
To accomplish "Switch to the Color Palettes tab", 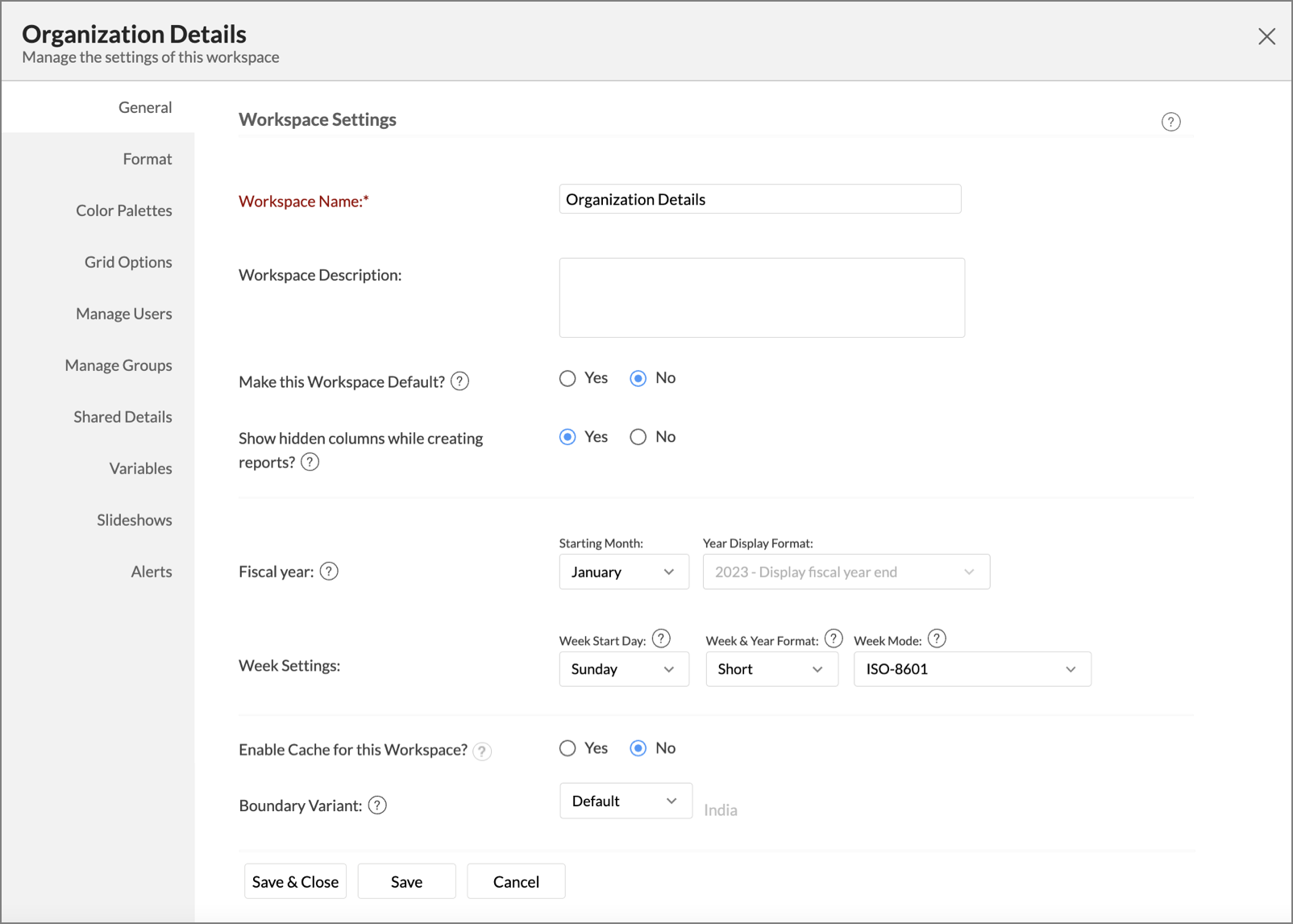I will point(124,210).
